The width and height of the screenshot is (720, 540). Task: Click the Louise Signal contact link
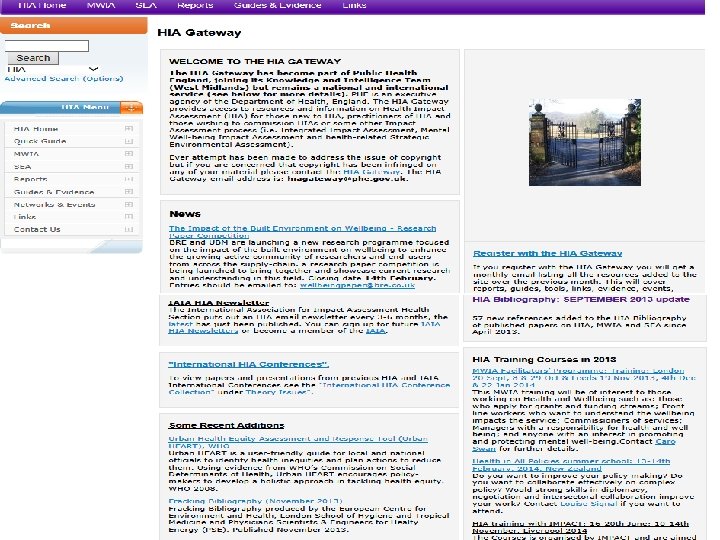click(x=588, y=504)
